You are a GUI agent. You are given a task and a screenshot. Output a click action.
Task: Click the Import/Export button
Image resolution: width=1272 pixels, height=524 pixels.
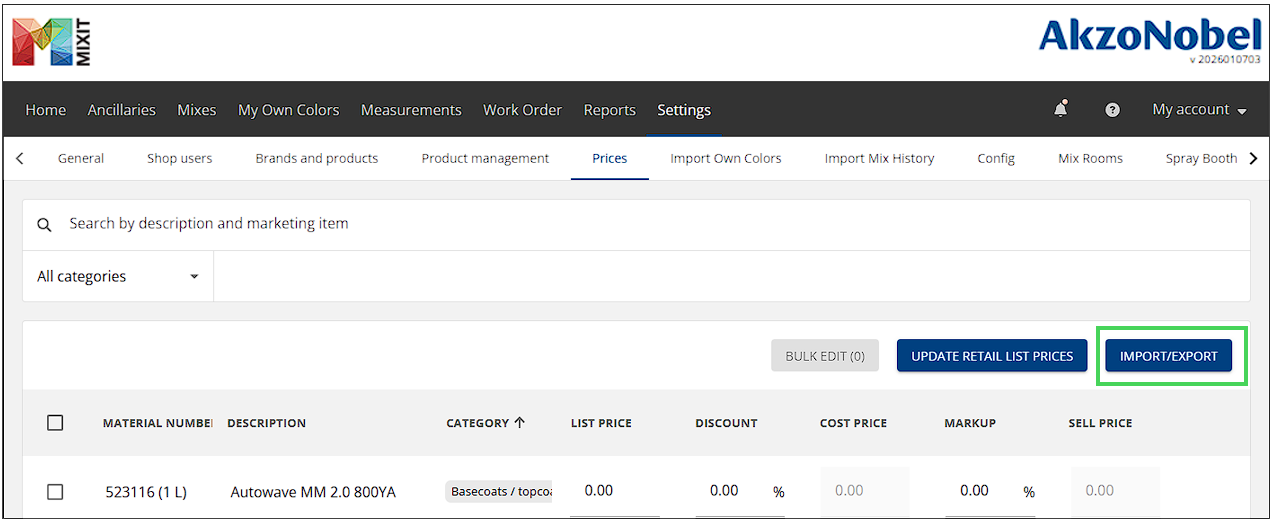pos(1169,356)
